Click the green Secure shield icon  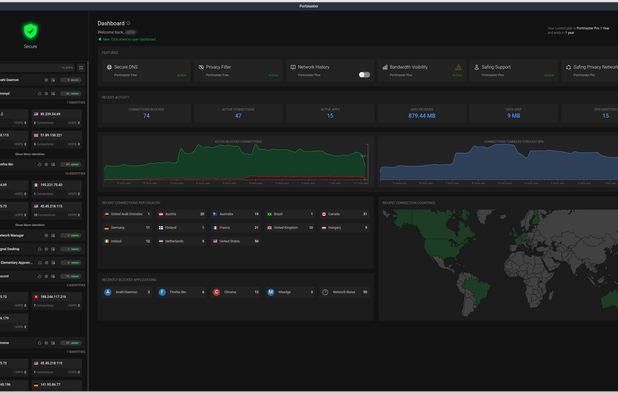point(30,31)
